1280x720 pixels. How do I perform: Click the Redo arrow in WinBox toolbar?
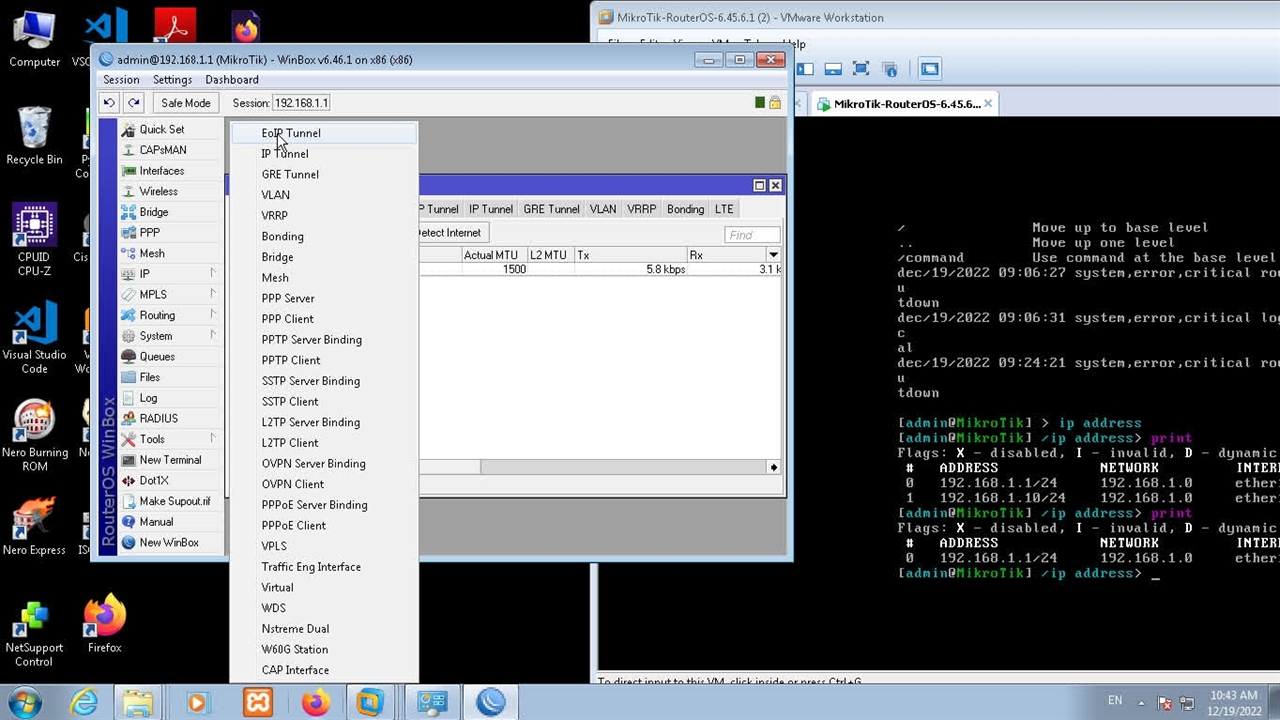coord(134,103)
